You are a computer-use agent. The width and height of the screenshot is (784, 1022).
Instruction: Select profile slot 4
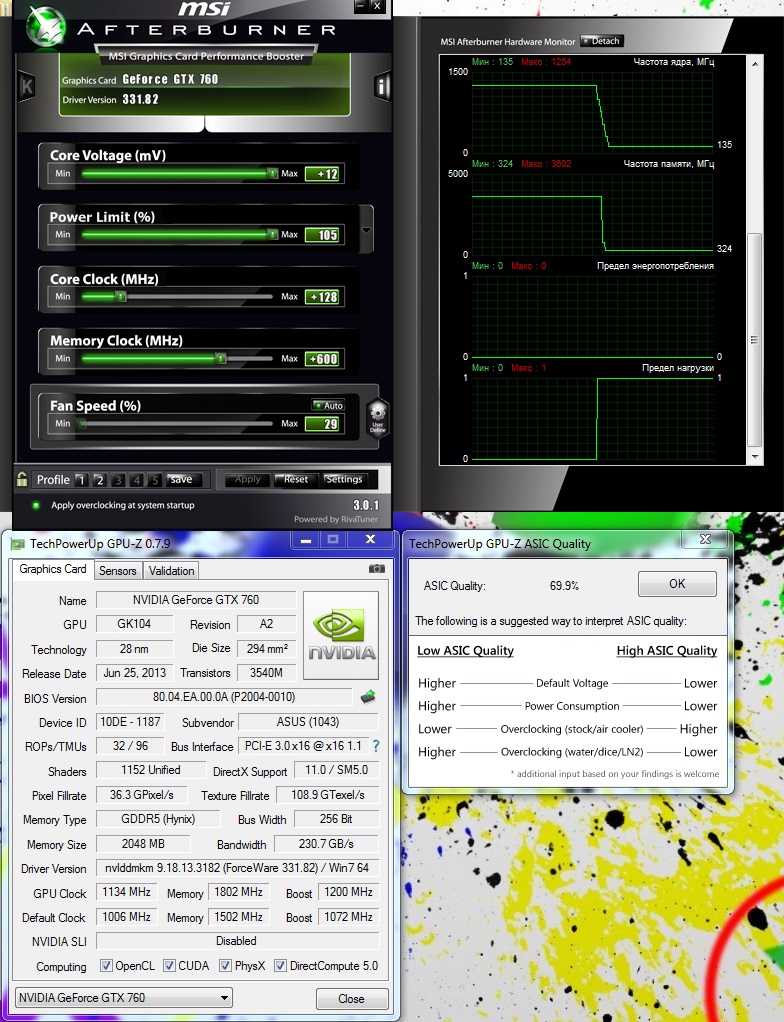pos(136,480)
